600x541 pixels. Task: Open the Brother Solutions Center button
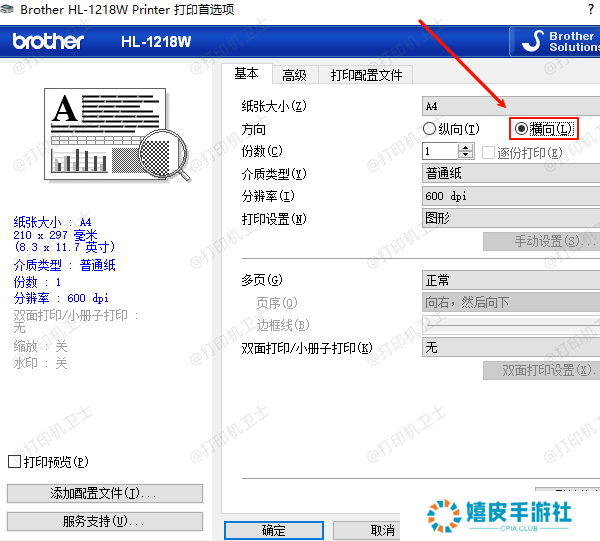[555, 41]
